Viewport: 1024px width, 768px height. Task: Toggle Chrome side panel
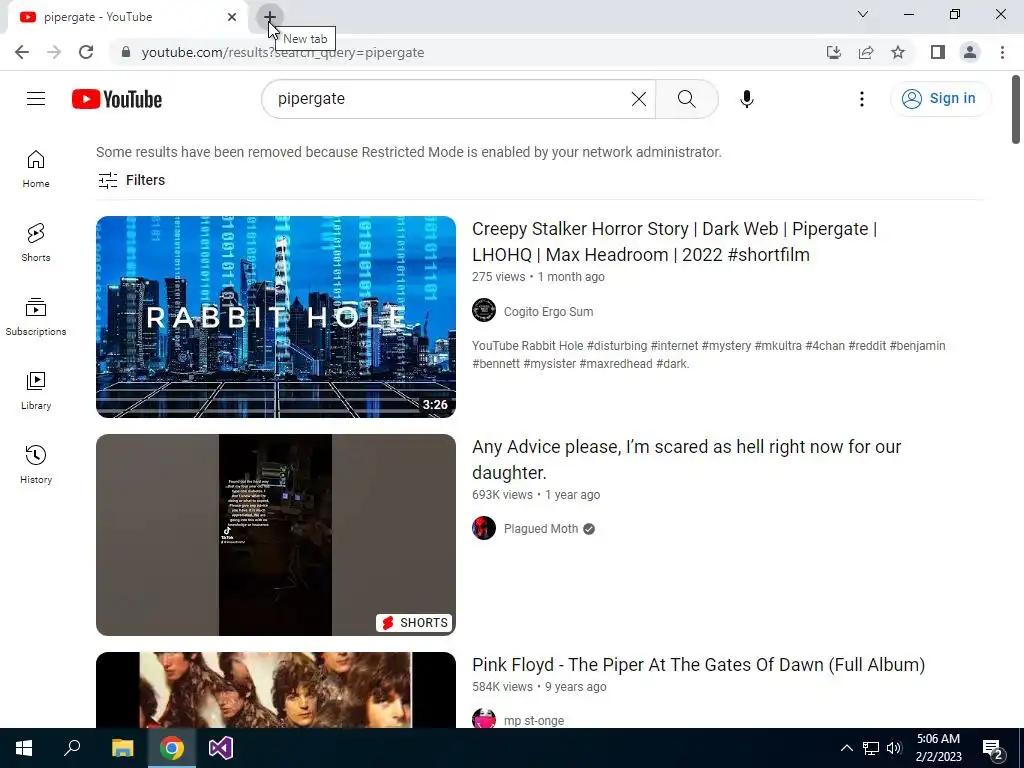click(938, 52)
